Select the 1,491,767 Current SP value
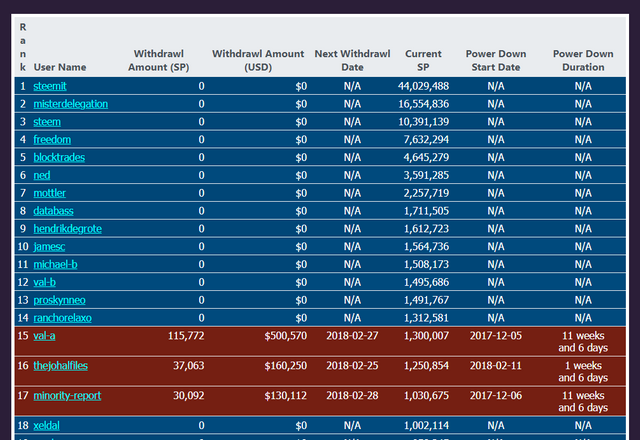The width and height of the screenshot is (640, 440). point(427,300)
